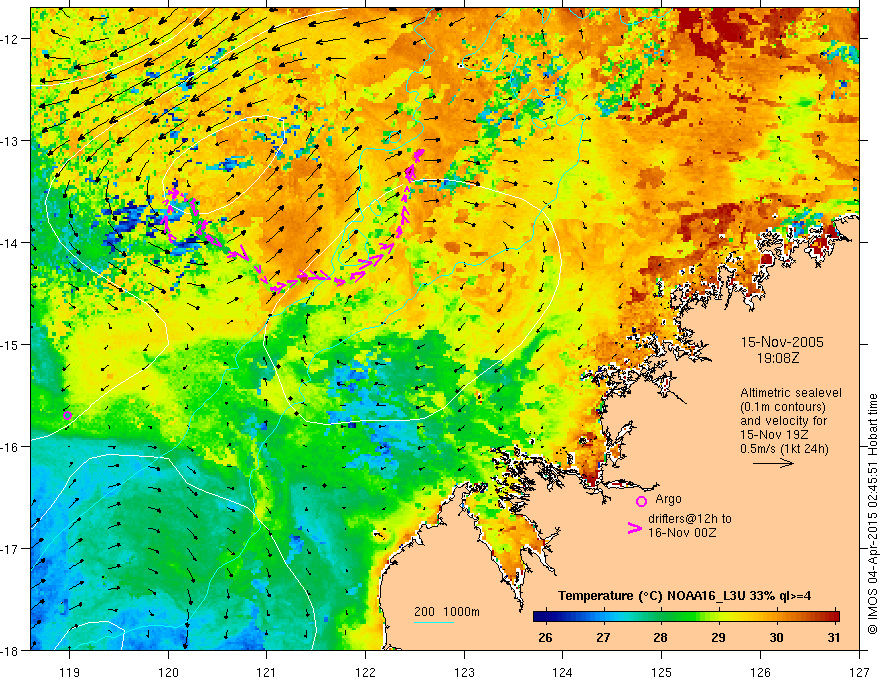Click the 0.5m/s velocity scale arrow
This screenshot has height=680, width=880.
pyautogui.click(x=773, y=463)
